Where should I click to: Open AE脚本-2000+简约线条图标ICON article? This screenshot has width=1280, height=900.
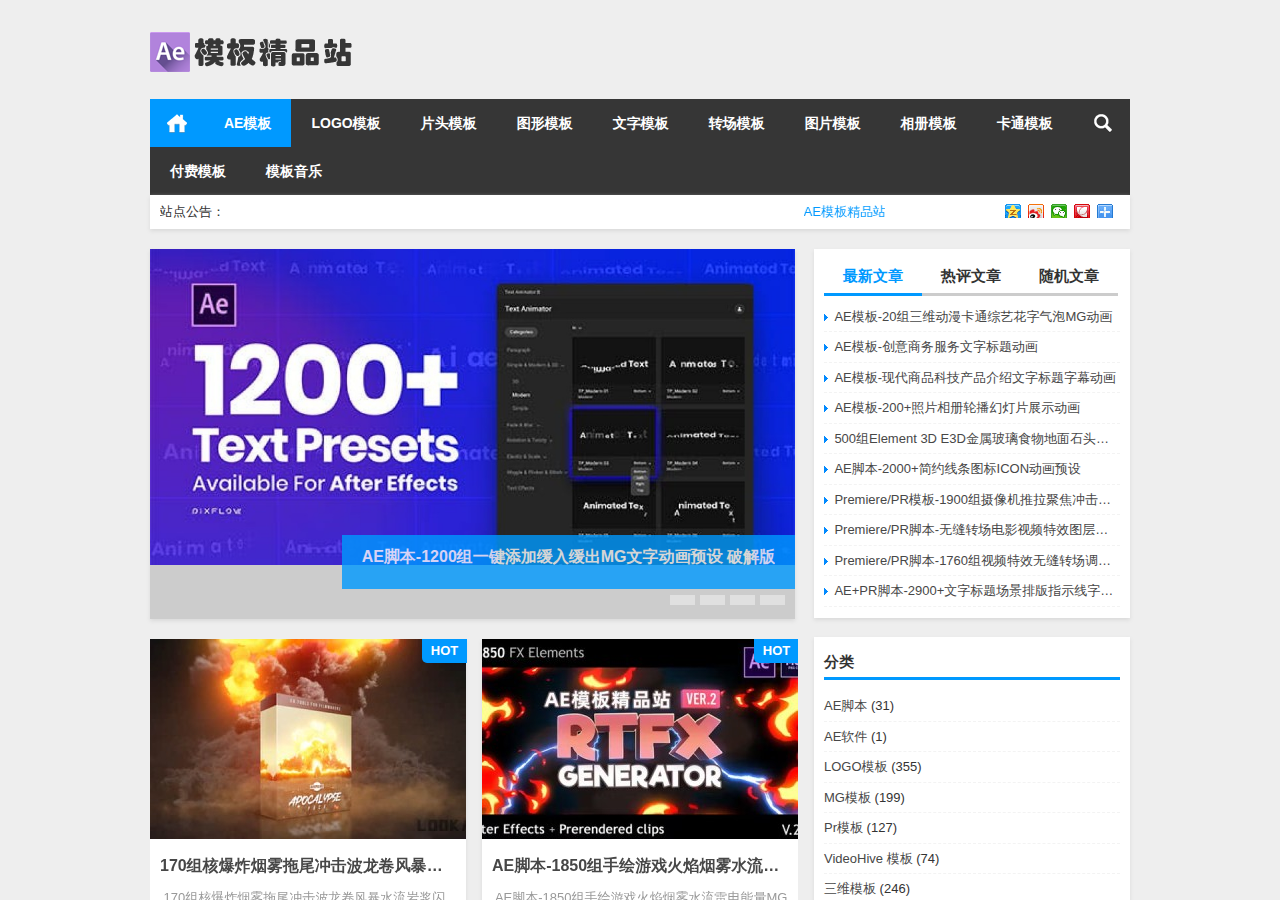(x=957, y=469)
